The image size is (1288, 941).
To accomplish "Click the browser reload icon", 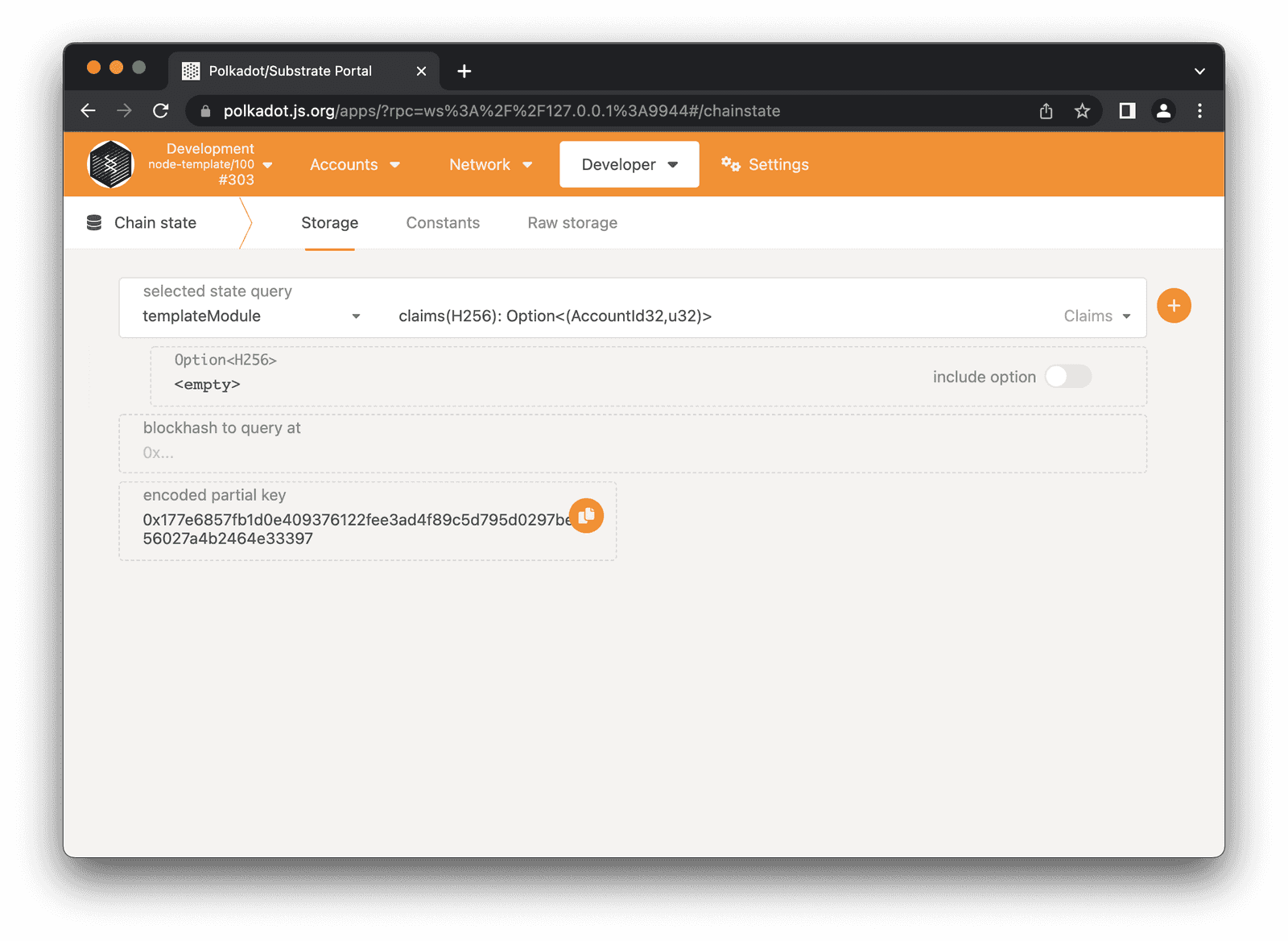I will coord(161,111).
